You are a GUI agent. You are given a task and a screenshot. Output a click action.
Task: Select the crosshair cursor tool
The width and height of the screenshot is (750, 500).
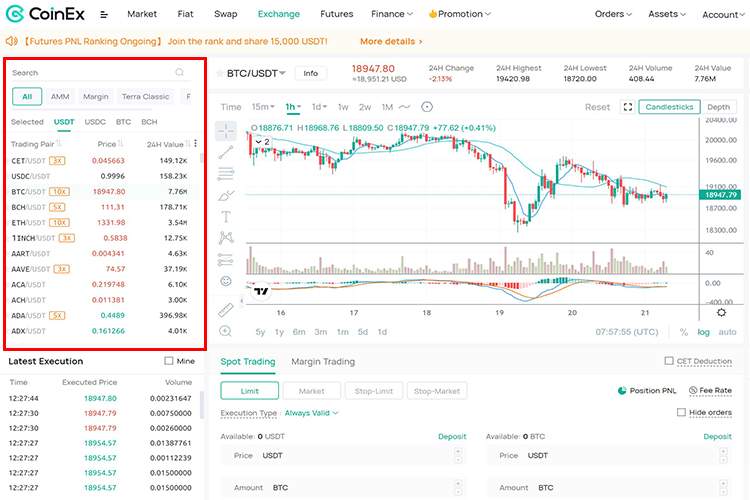(x=225, y=131)
